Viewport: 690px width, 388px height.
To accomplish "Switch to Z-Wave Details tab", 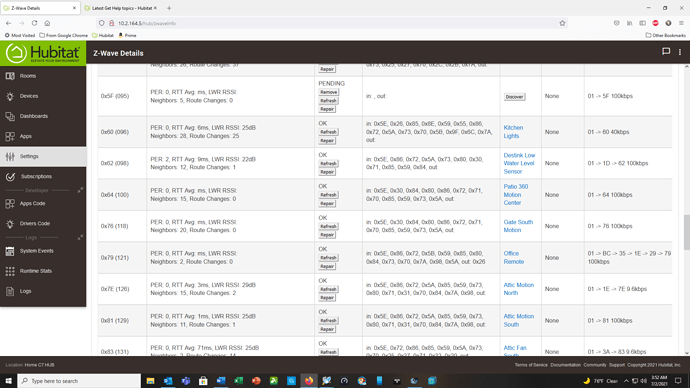I will 40,8.
